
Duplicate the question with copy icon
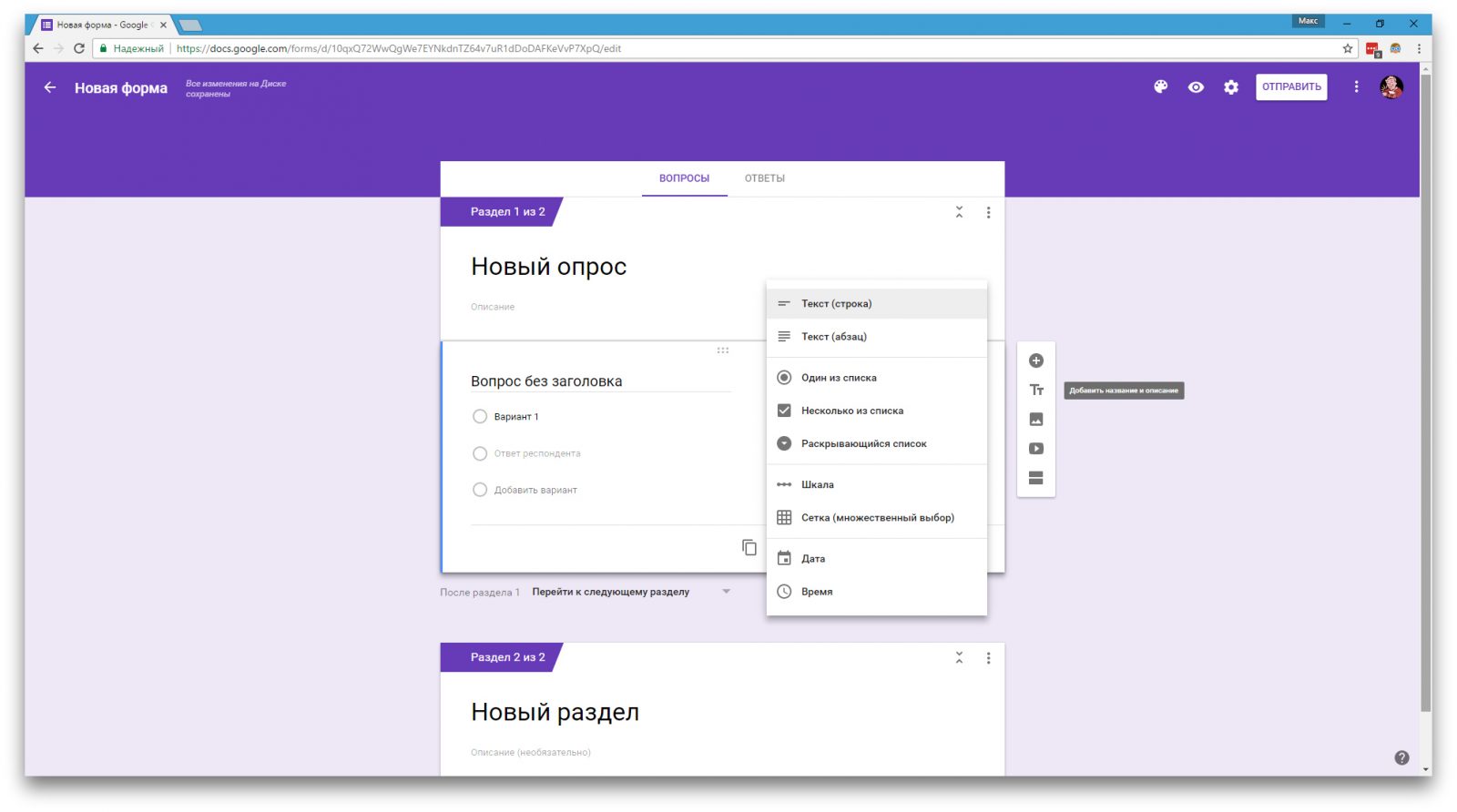(749, 547)
